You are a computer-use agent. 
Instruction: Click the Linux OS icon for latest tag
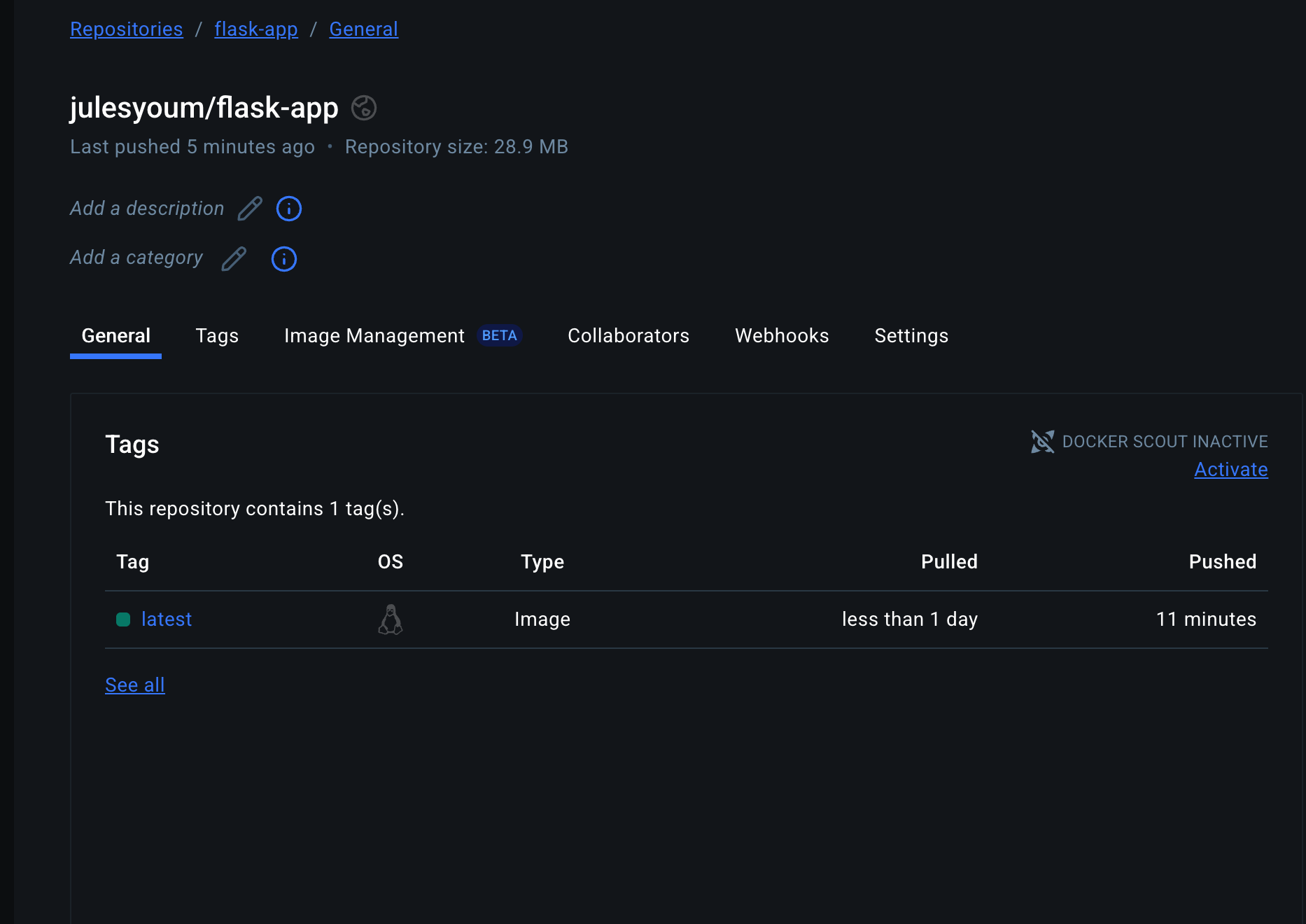(391, 619)
